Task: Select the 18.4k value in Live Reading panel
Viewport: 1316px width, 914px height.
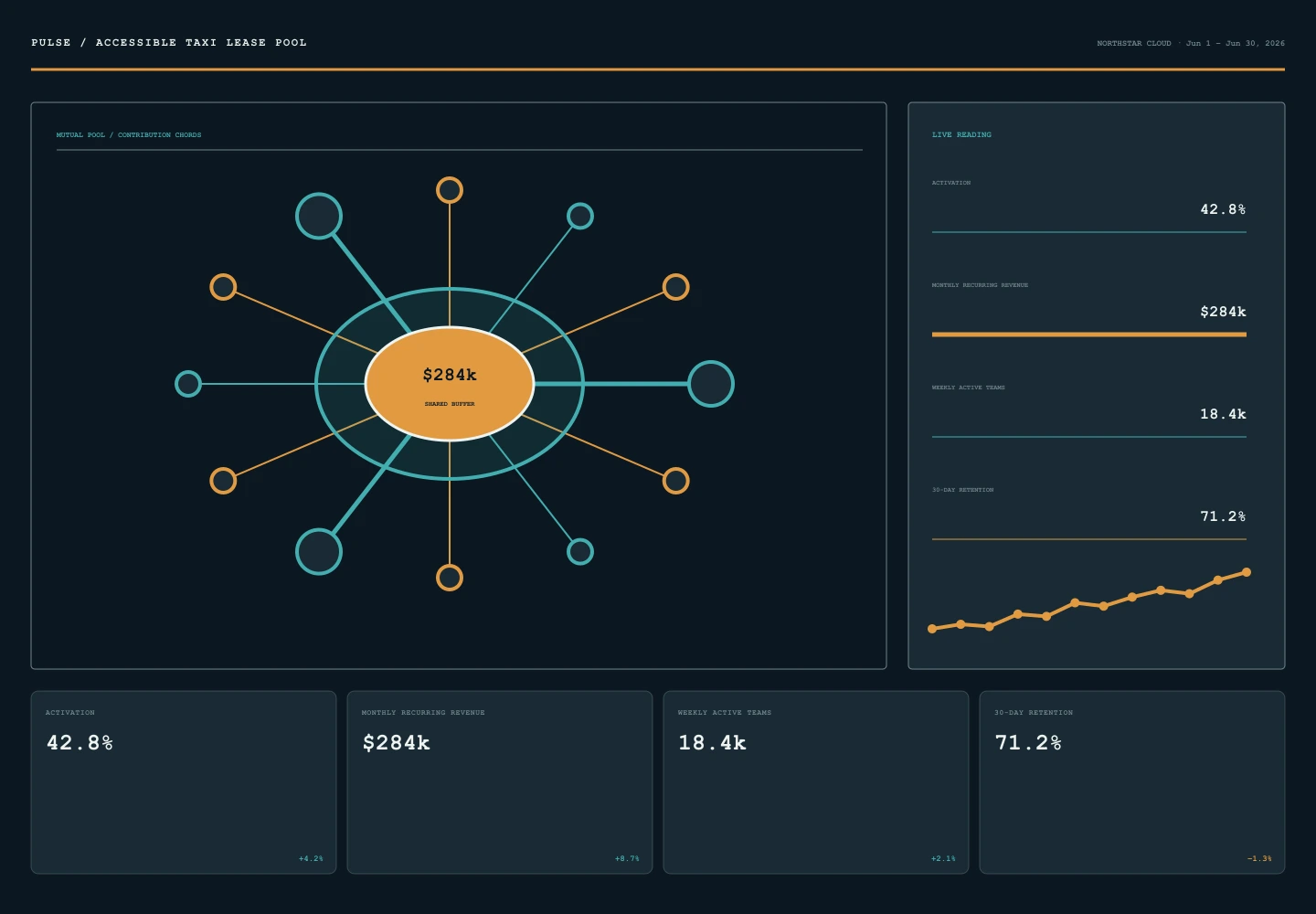Action: point(1223,414)
